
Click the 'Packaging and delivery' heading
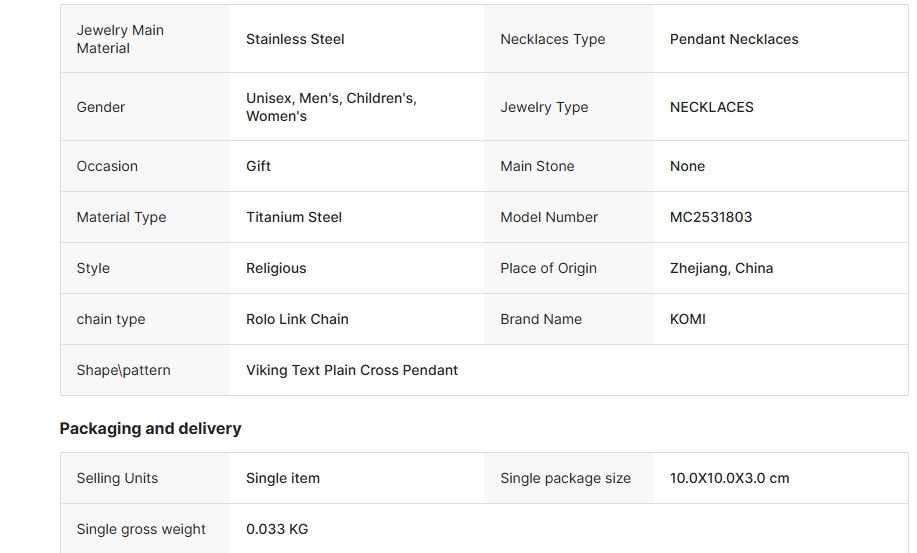click(150, 428)
